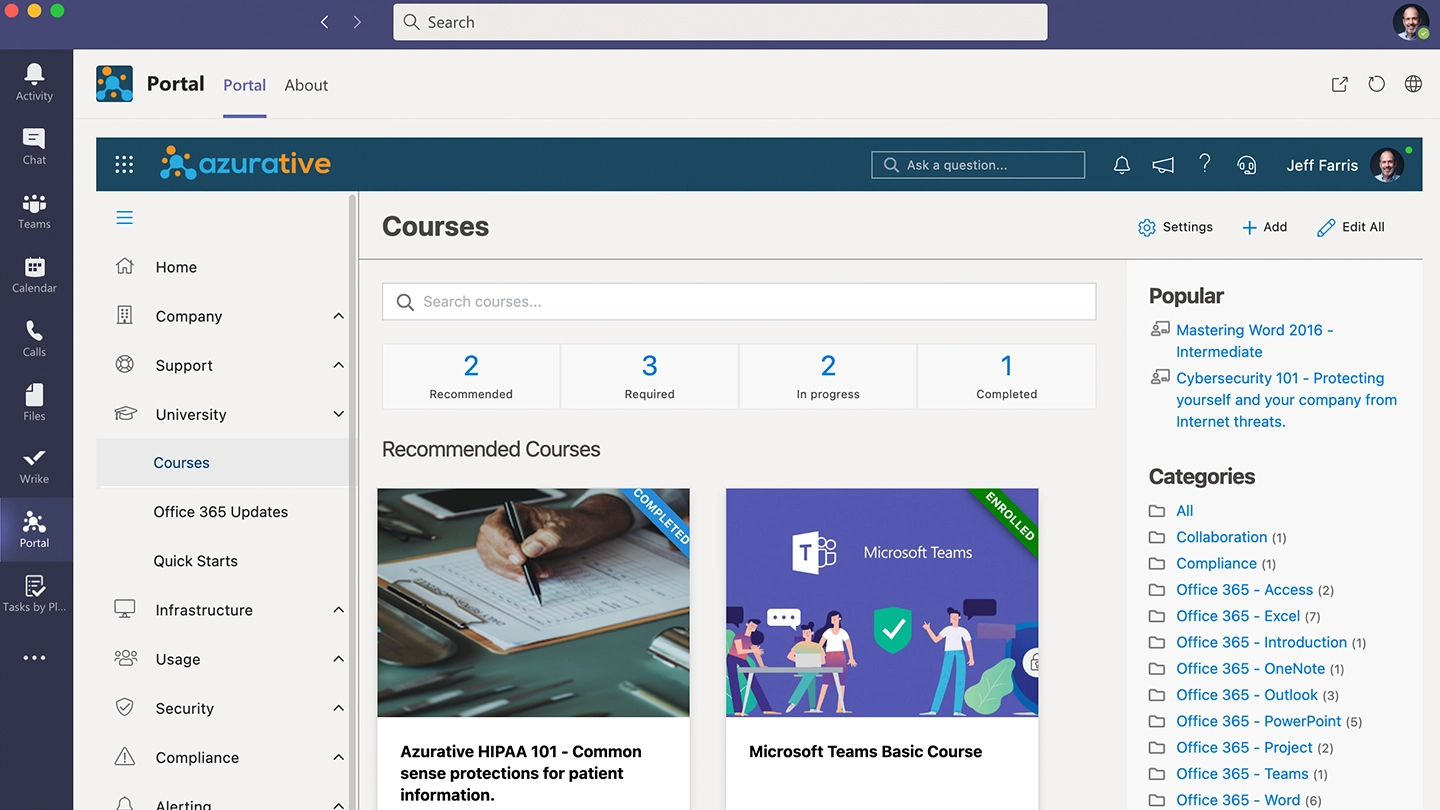The height and width of the screenshot is (810, 1440).
Task: Open Microsoft Teams Basic Course thumbnail
Action: (882, 602)
